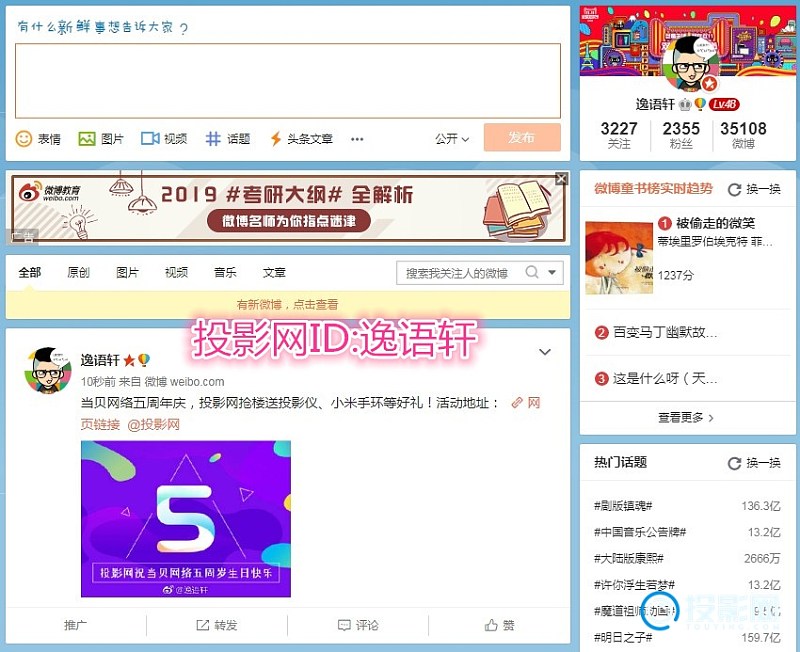Image resolution: width=800 pixels, height=652 pixels.
Task: Type in the new post text area
Action: [287, 80]
